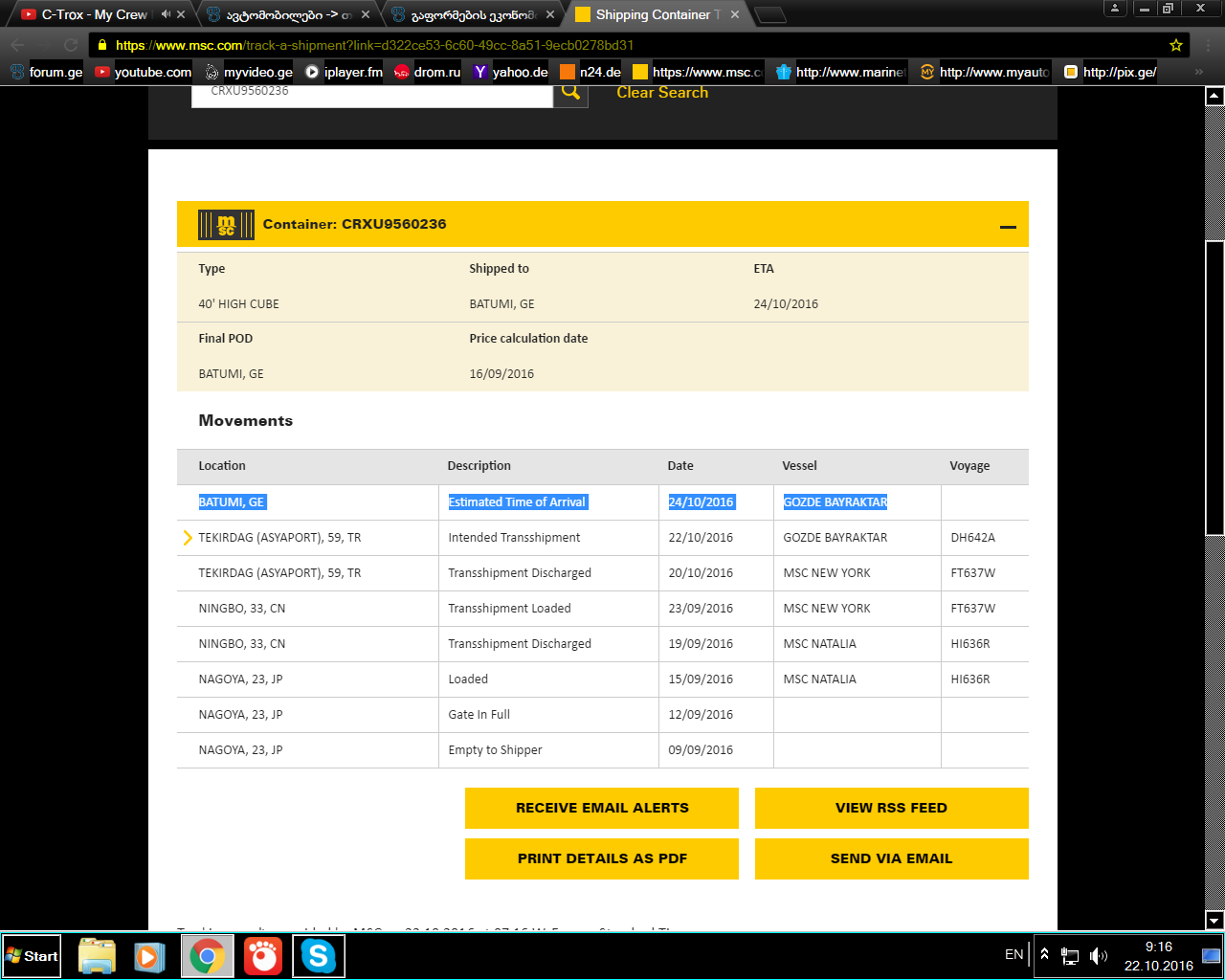This screenshot has height=980, width=1225.
Task: Click PRINT DETAILS AS PDF button
Action: [602, 858]
